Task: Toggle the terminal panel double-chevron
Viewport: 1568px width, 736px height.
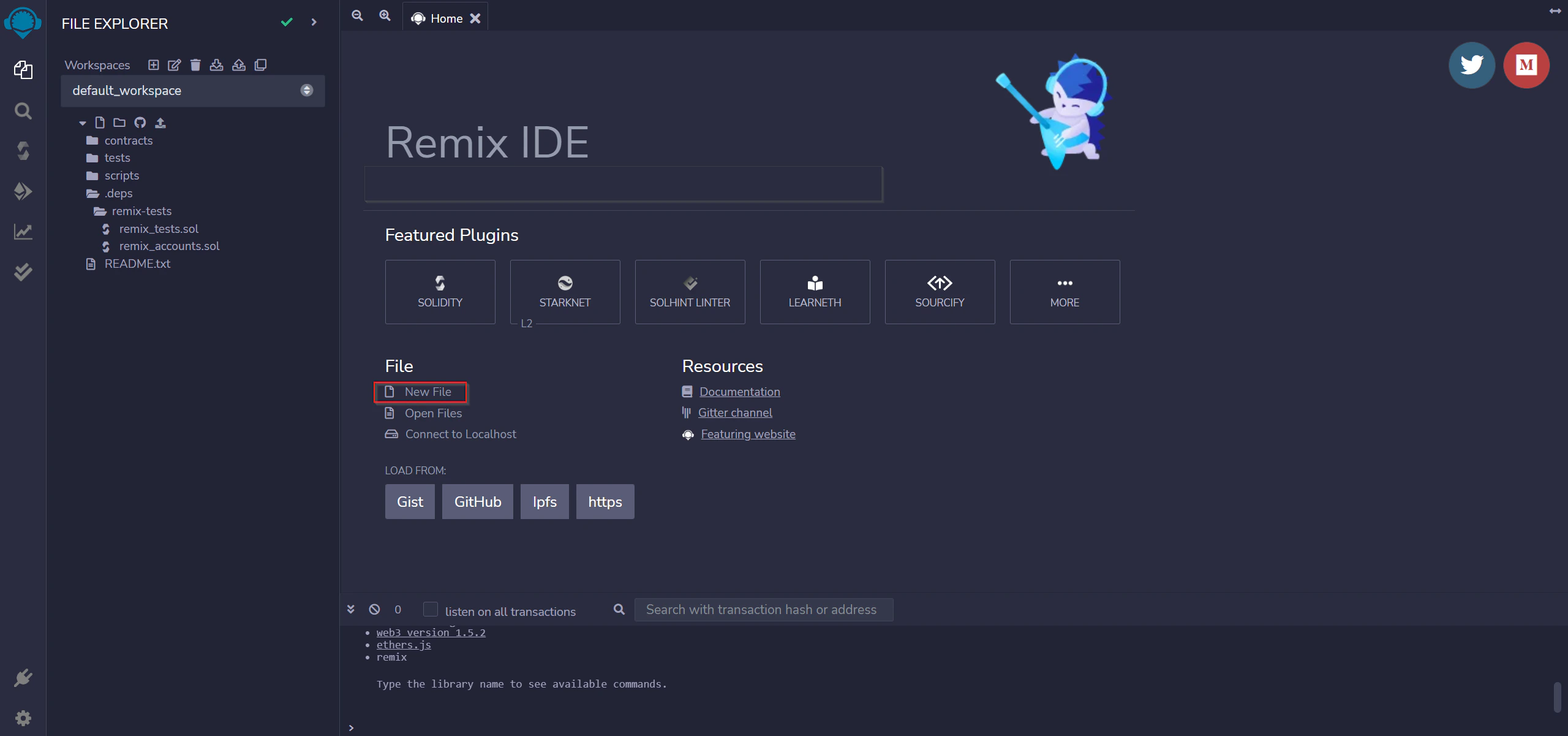Action: [351, 610]
